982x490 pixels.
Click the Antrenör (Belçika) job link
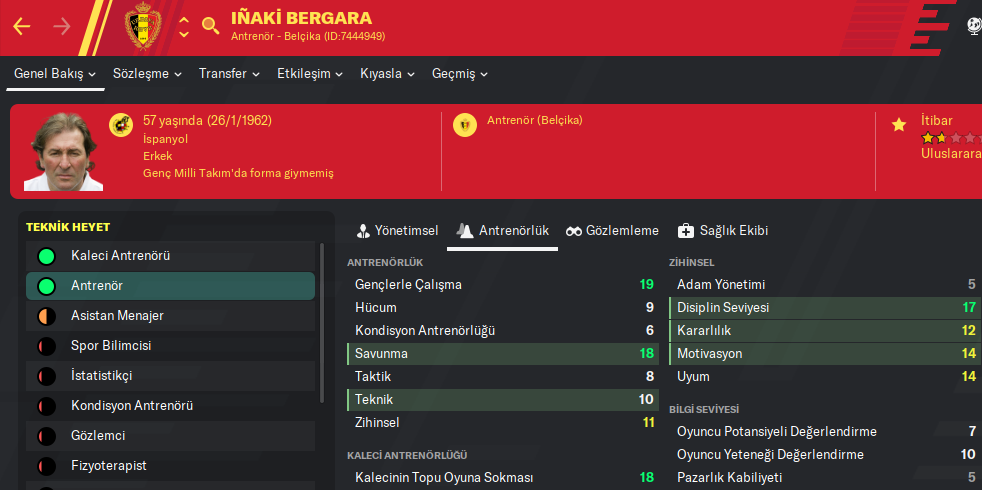point(534,121)
